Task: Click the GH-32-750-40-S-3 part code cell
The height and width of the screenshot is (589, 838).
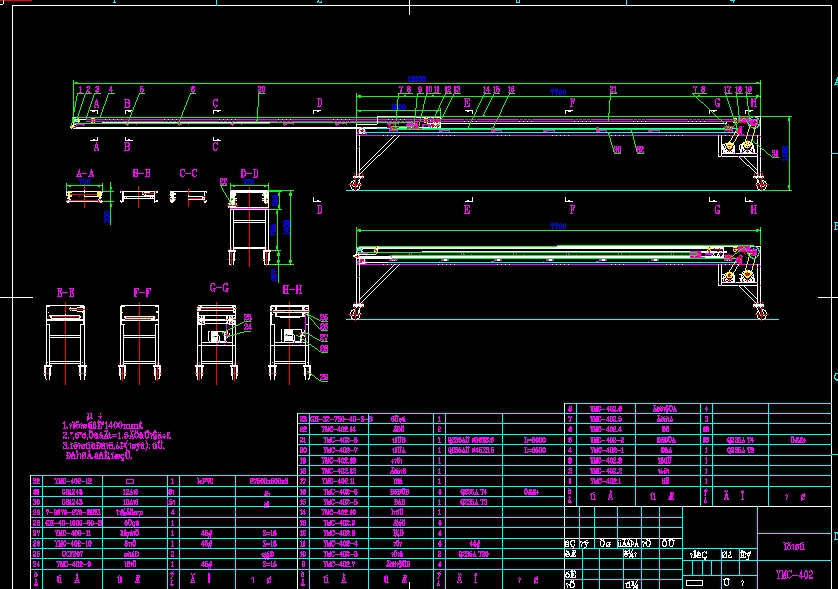Action: [340, 419]
